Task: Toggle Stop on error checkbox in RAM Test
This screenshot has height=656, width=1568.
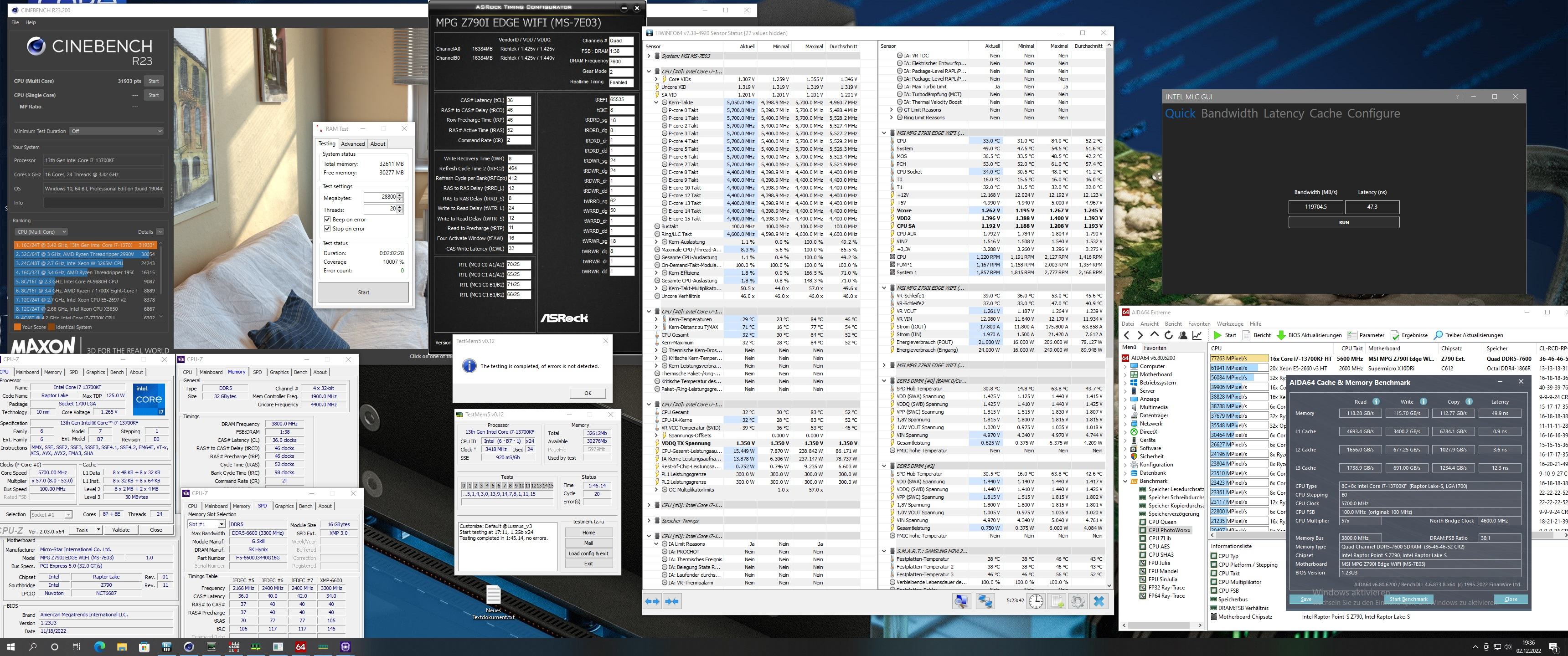Action: tap(327, 229)
